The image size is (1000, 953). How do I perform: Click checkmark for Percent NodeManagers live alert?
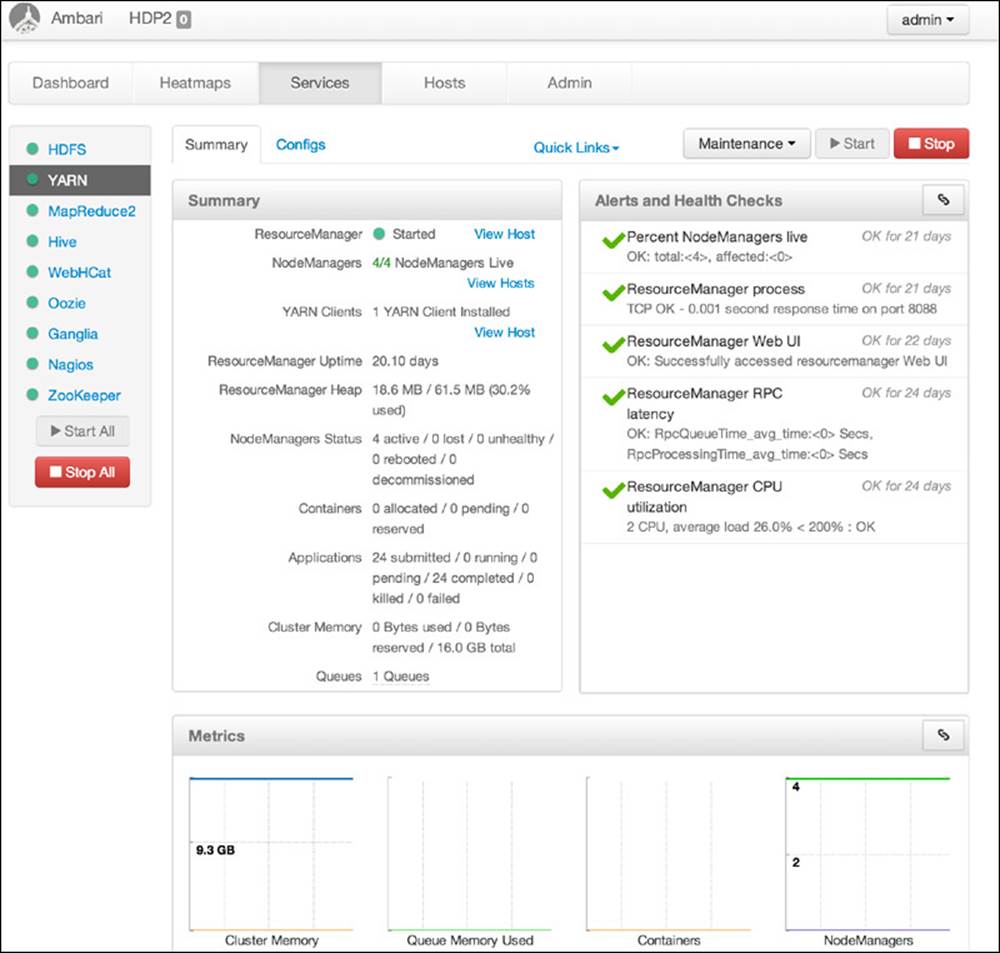click(613, 240)
